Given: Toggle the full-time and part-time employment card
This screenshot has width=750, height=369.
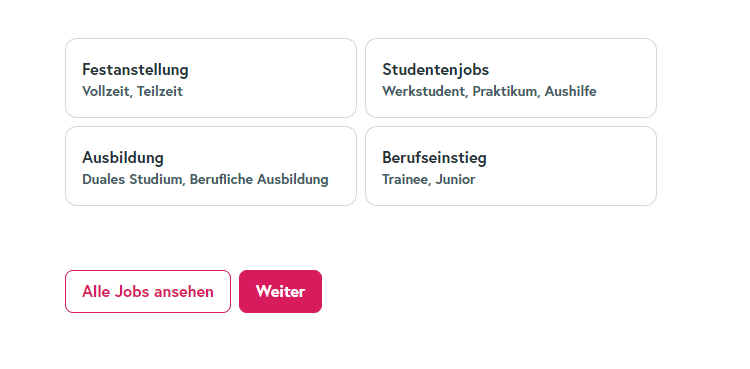Looking at the screenshot, I should point(211,78).
